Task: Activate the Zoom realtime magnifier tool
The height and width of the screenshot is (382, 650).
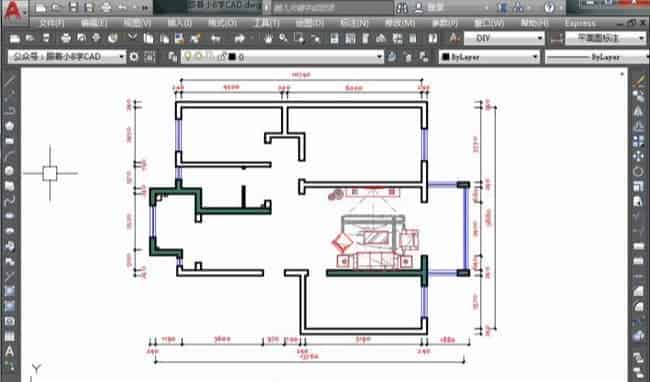Action: 284,39
